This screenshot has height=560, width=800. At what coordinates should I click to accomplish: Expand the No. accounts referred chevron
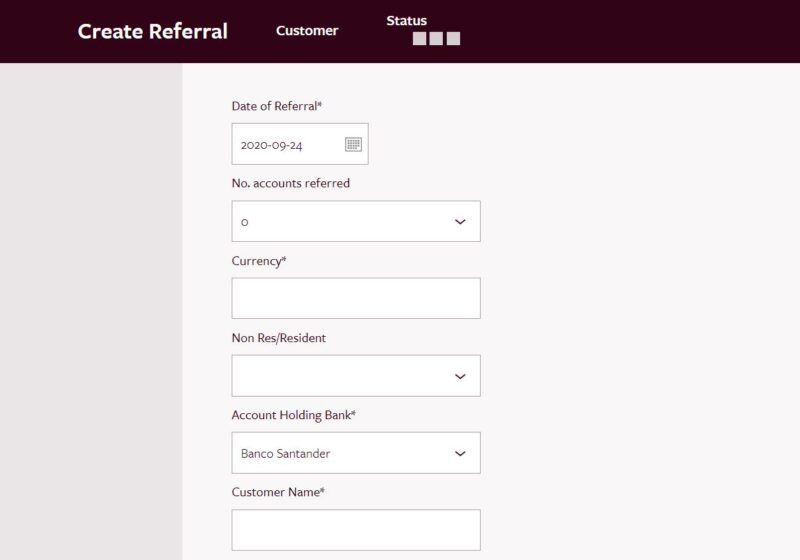(460, 222)
